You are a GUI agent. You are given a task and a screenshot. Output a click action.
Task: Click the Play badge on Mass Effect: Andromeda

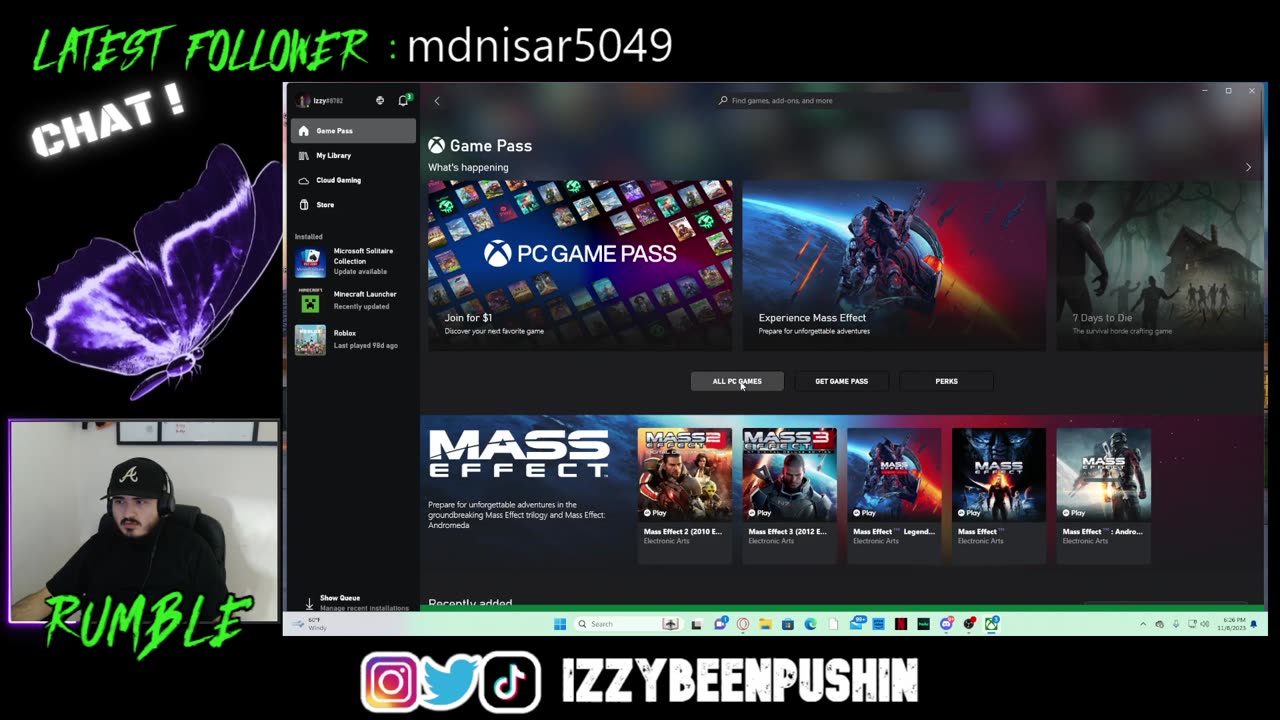(1073, 513)
